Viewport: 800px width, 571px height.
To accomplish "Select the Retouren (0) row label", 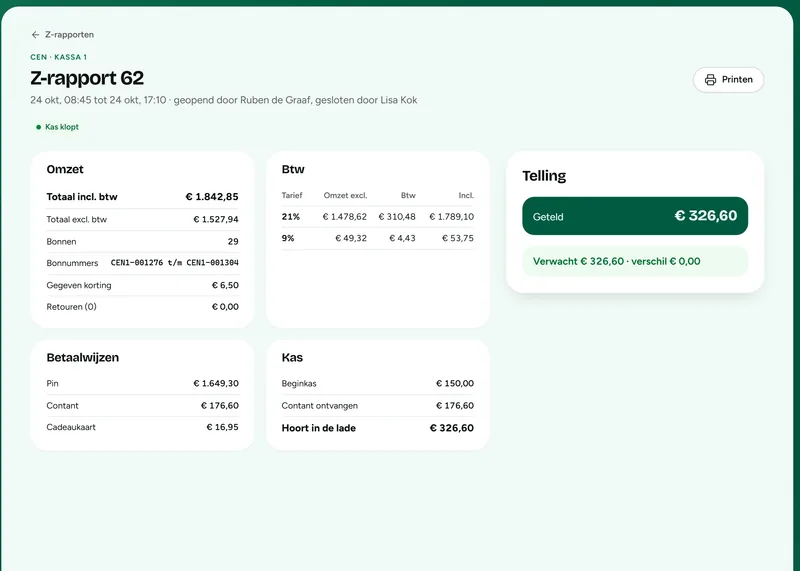I will click(x=71, y=307).
